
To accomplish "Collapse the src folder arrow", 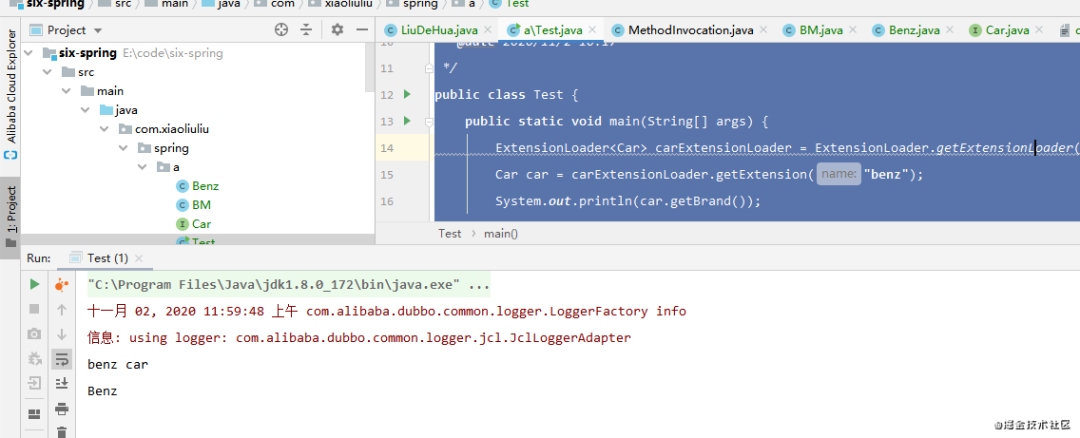I will point(47,72).
